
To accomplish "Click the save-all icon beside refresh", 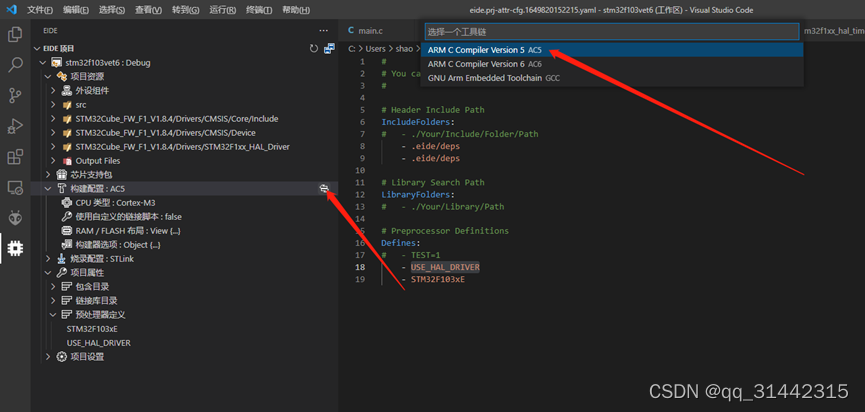I will click(329, 49).
